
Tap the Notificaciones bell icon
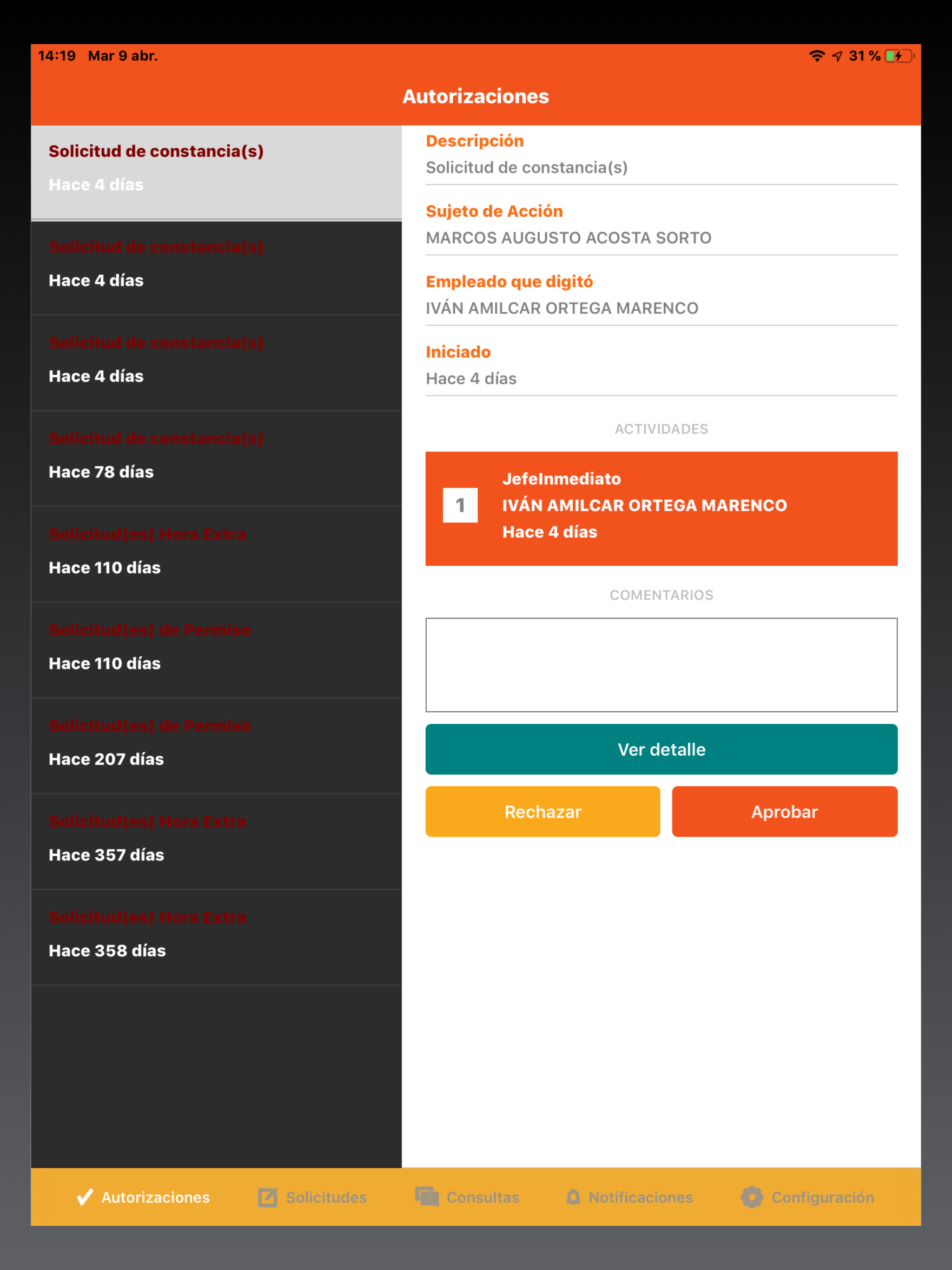click(573, 1197)
